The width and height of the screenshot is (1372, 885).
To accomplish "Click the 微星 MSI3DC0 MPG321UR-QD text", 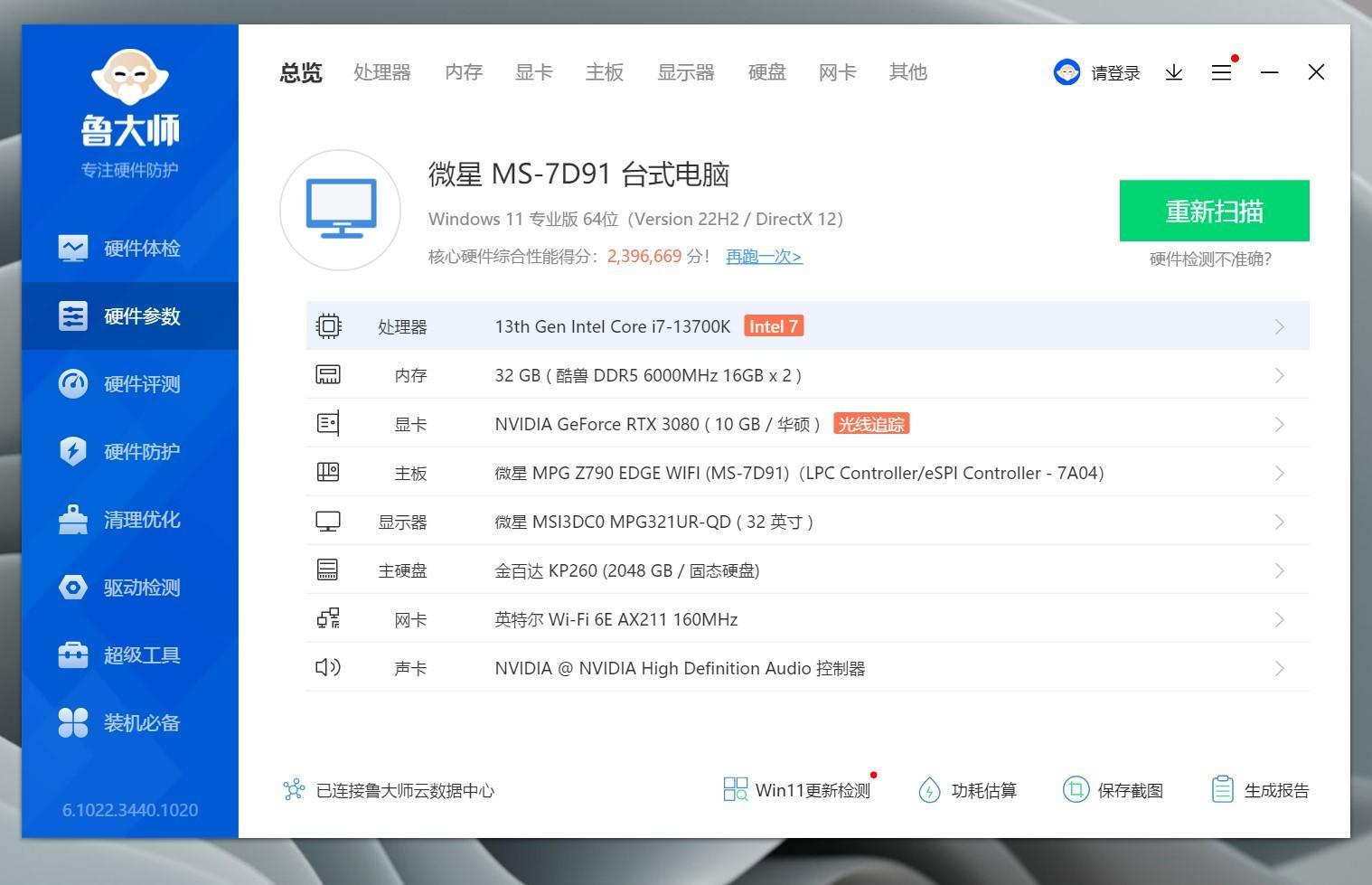I will point(654,522).
